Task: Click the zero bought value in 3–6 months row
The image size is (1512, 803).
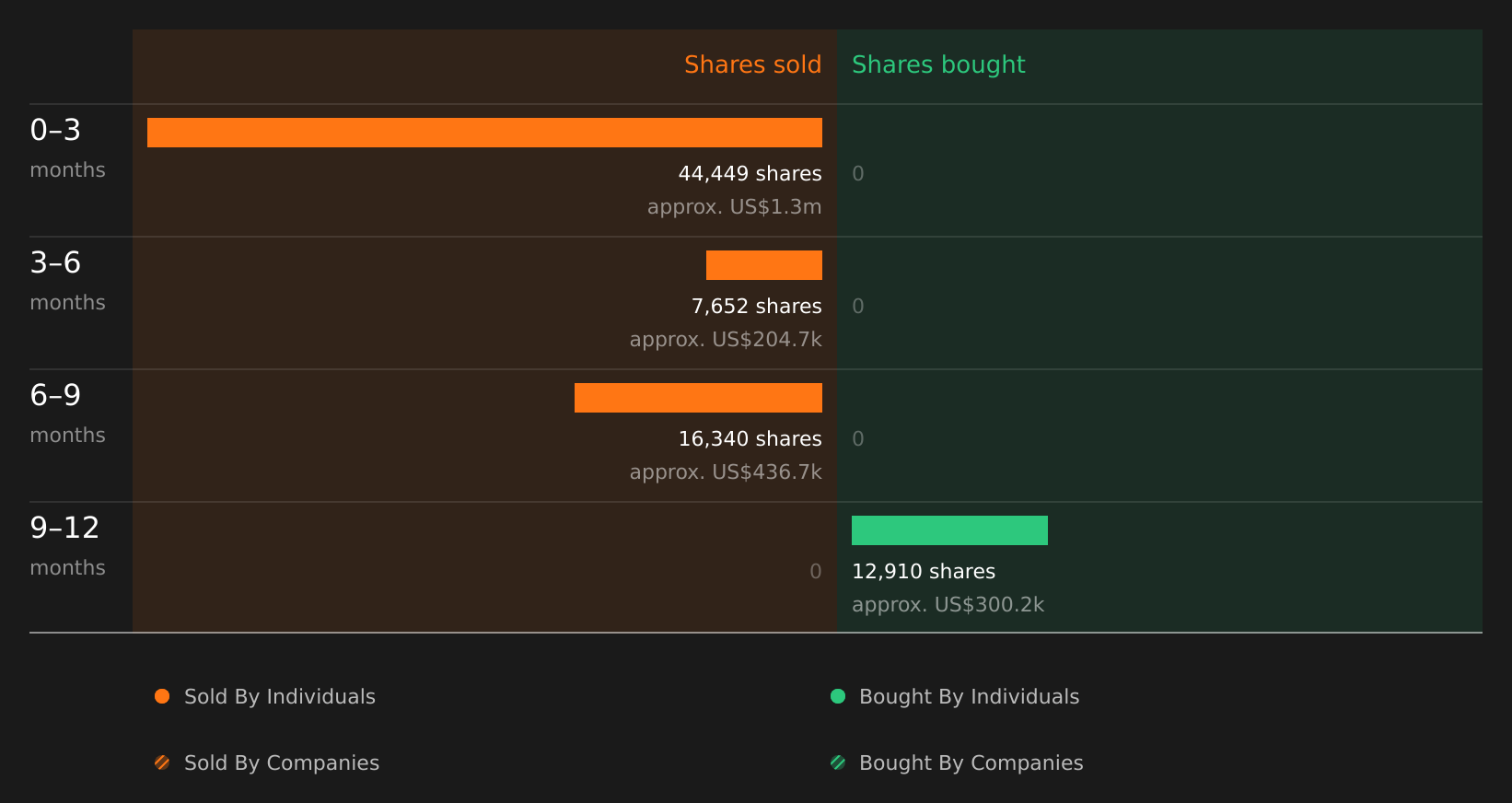Action: coord(858,307)
